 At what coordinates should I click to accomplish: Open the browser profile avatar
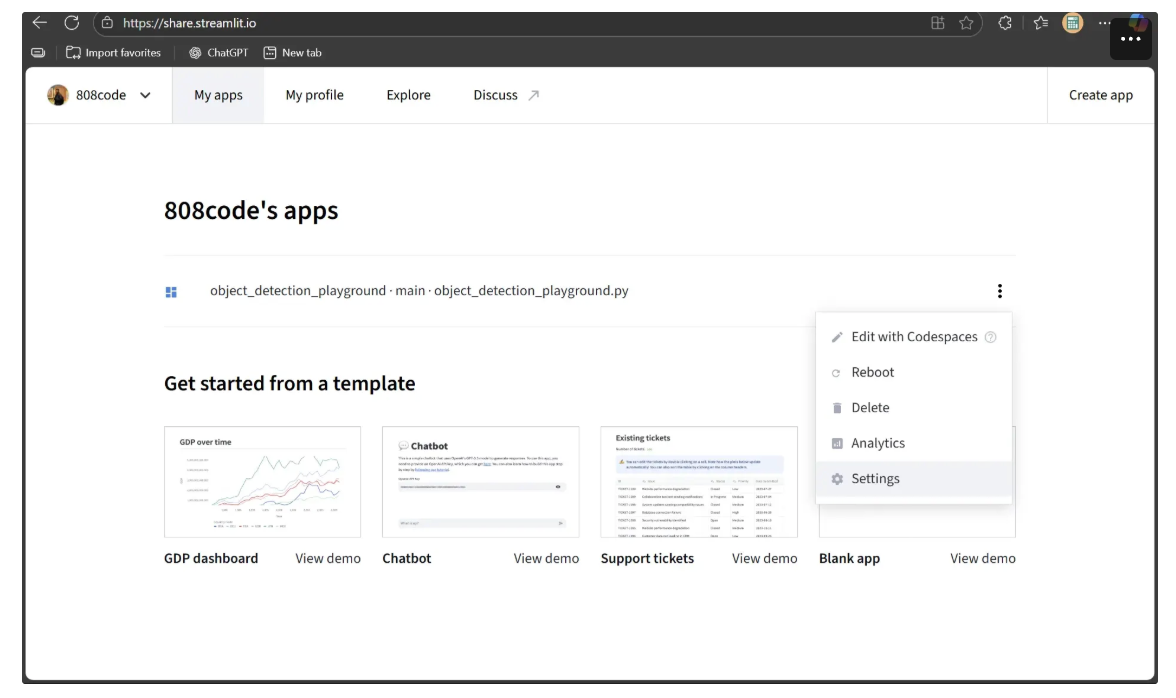click(x=1072, y=23)
